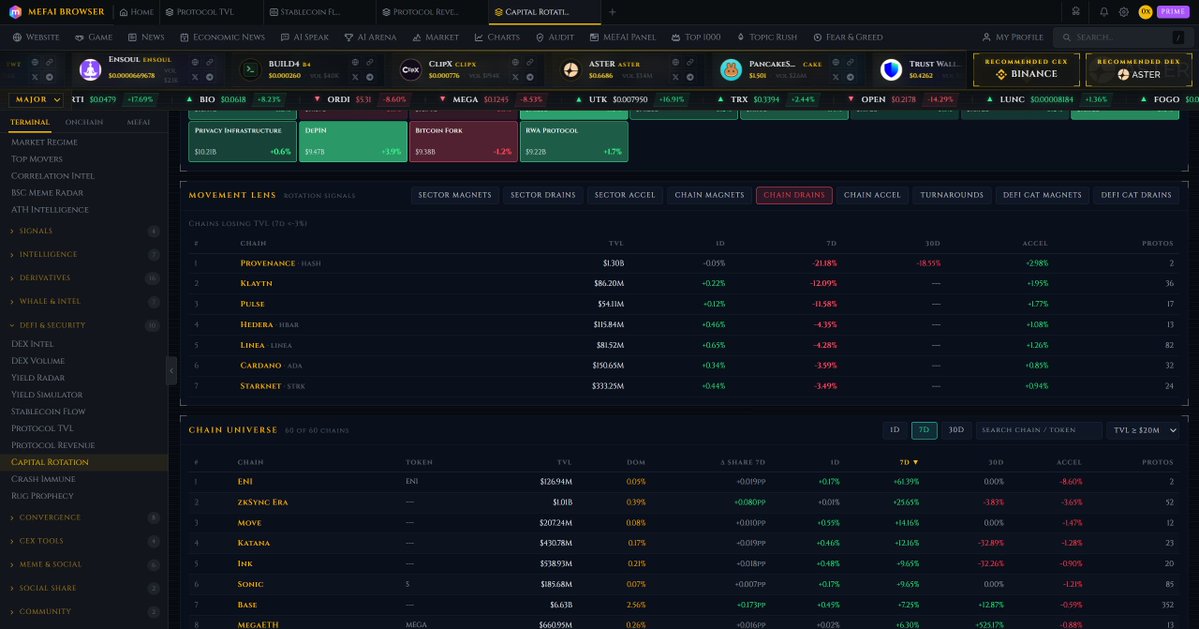Collapse the DeFi & Security group
Screen dimensions: 1199x629
[x=84, y=326]
